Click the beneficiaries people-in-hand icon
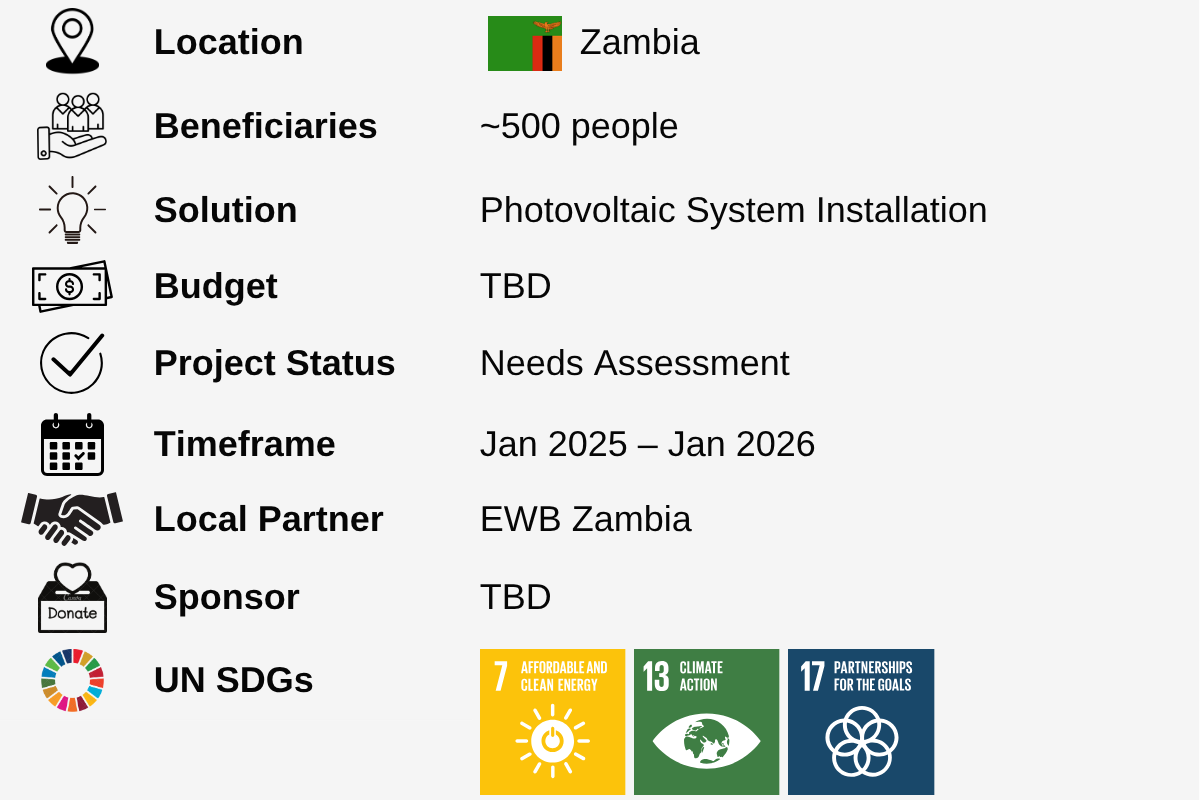 pyautogui.click(x=72, y=126)
